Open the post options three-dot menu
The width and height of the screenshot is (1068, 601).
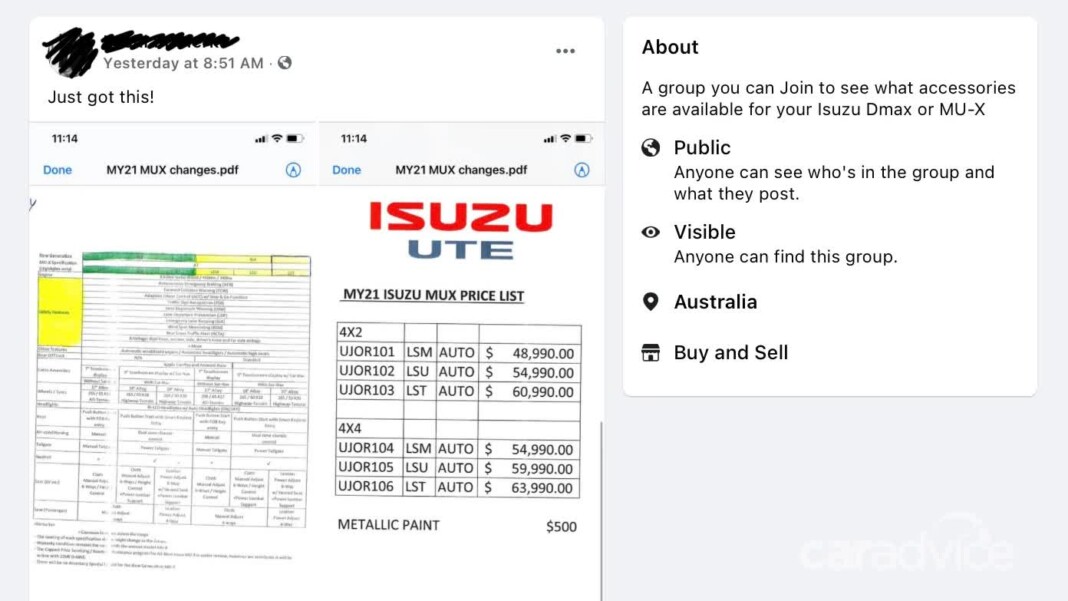(565, 51)
